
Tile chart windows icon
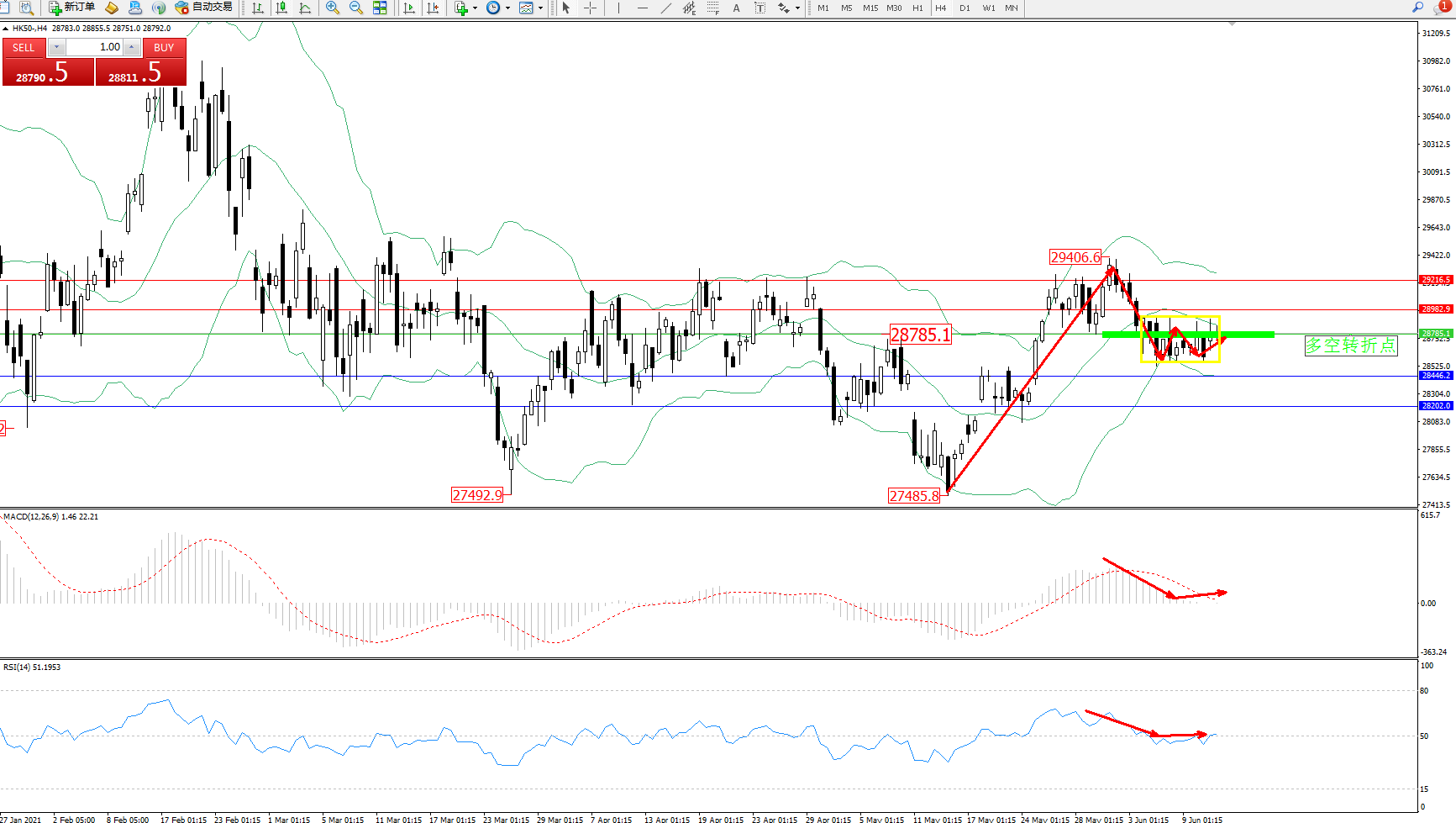(380, 8)
